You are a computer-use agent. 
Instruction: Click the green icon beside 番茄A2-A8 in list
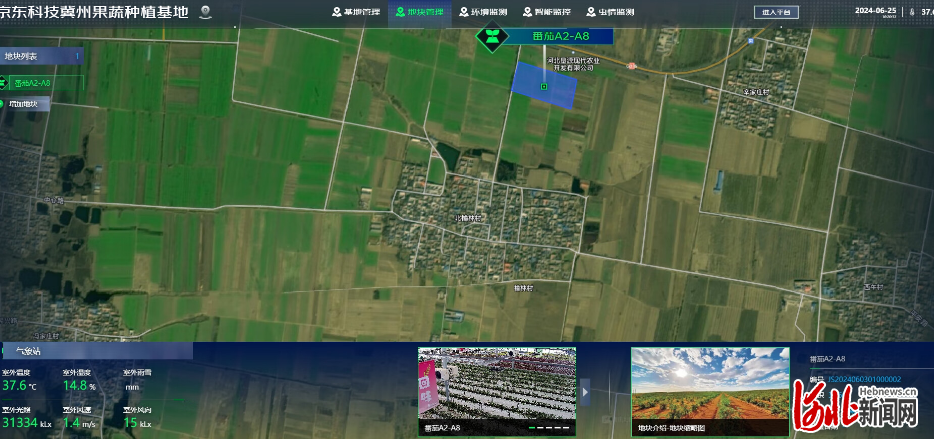click(x=6, y=82)
